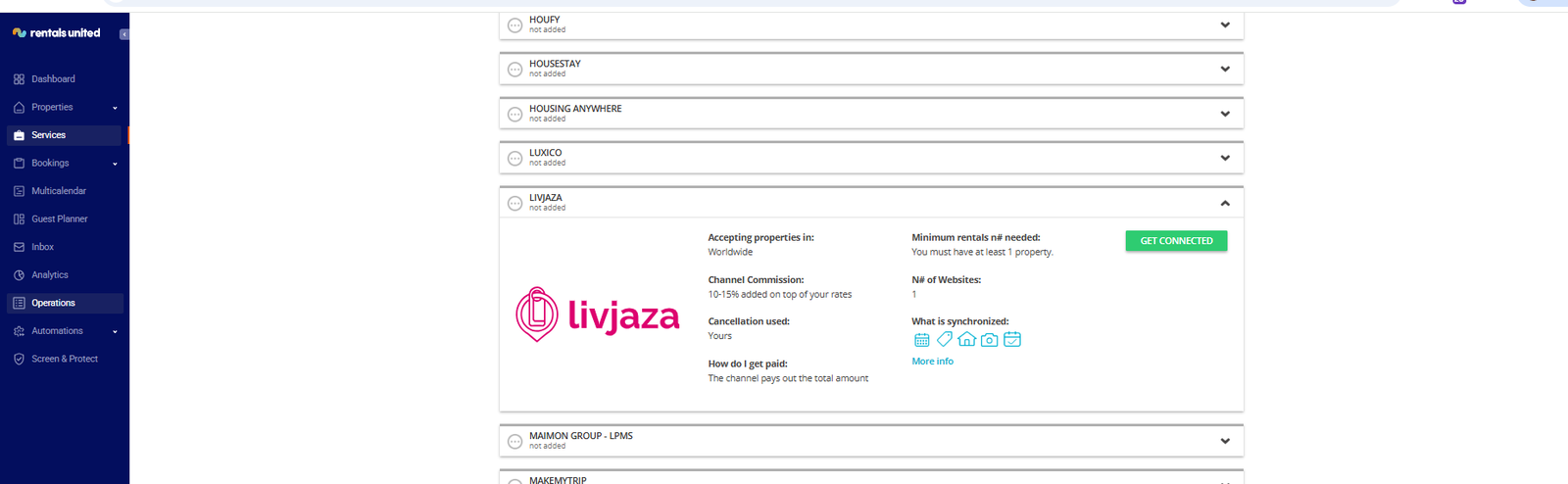Viewport: 1568px width, 484px height.
Task: Click the livjaza logo image
Action: pos(597,315)
